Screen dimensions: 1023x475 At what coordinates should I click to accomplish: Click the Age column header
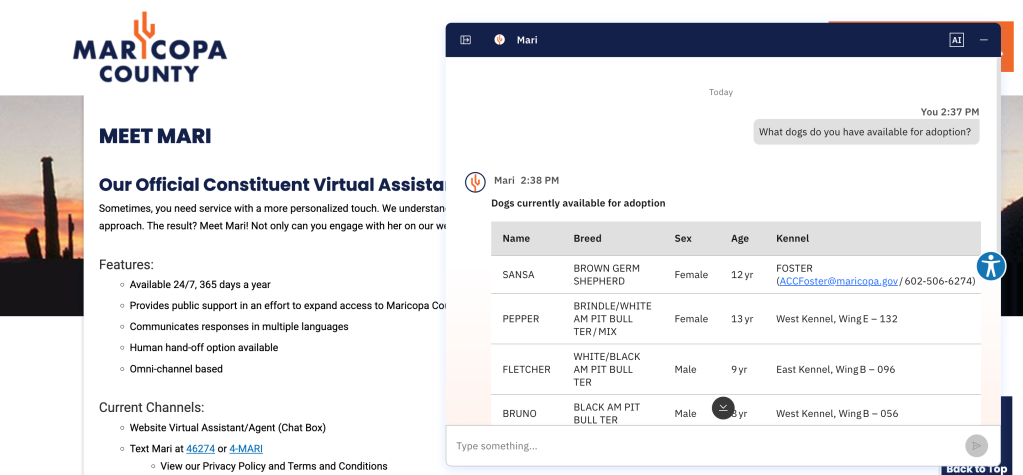tap(740, 238)
